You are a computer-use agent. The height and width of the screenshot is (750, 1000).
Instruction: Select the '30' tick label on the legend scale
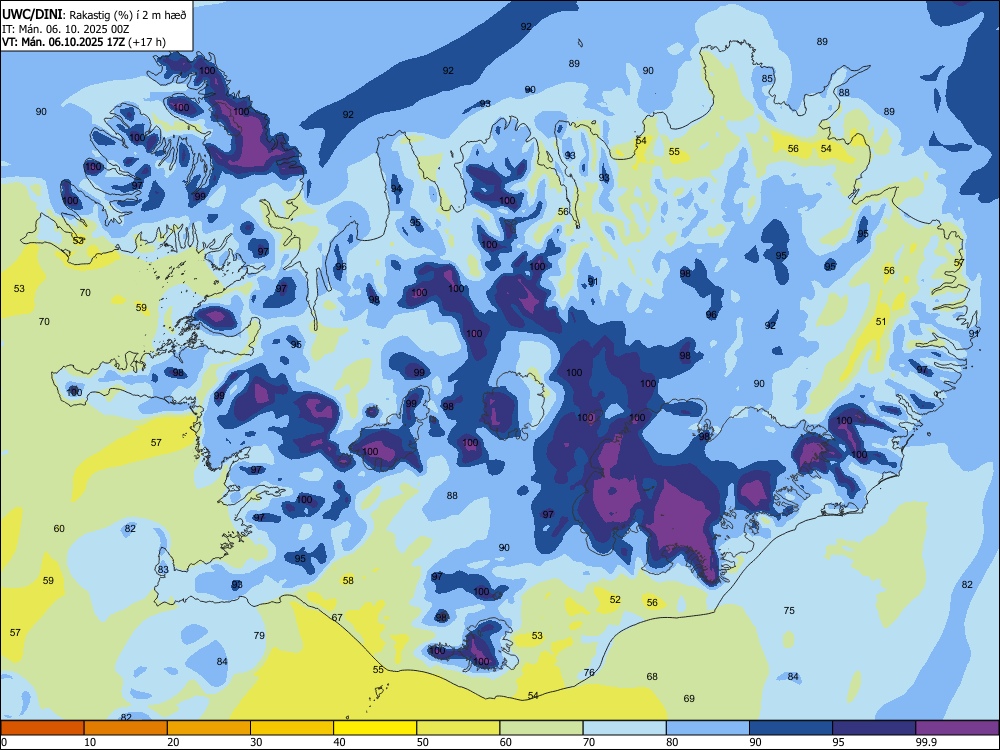(256, 742)
